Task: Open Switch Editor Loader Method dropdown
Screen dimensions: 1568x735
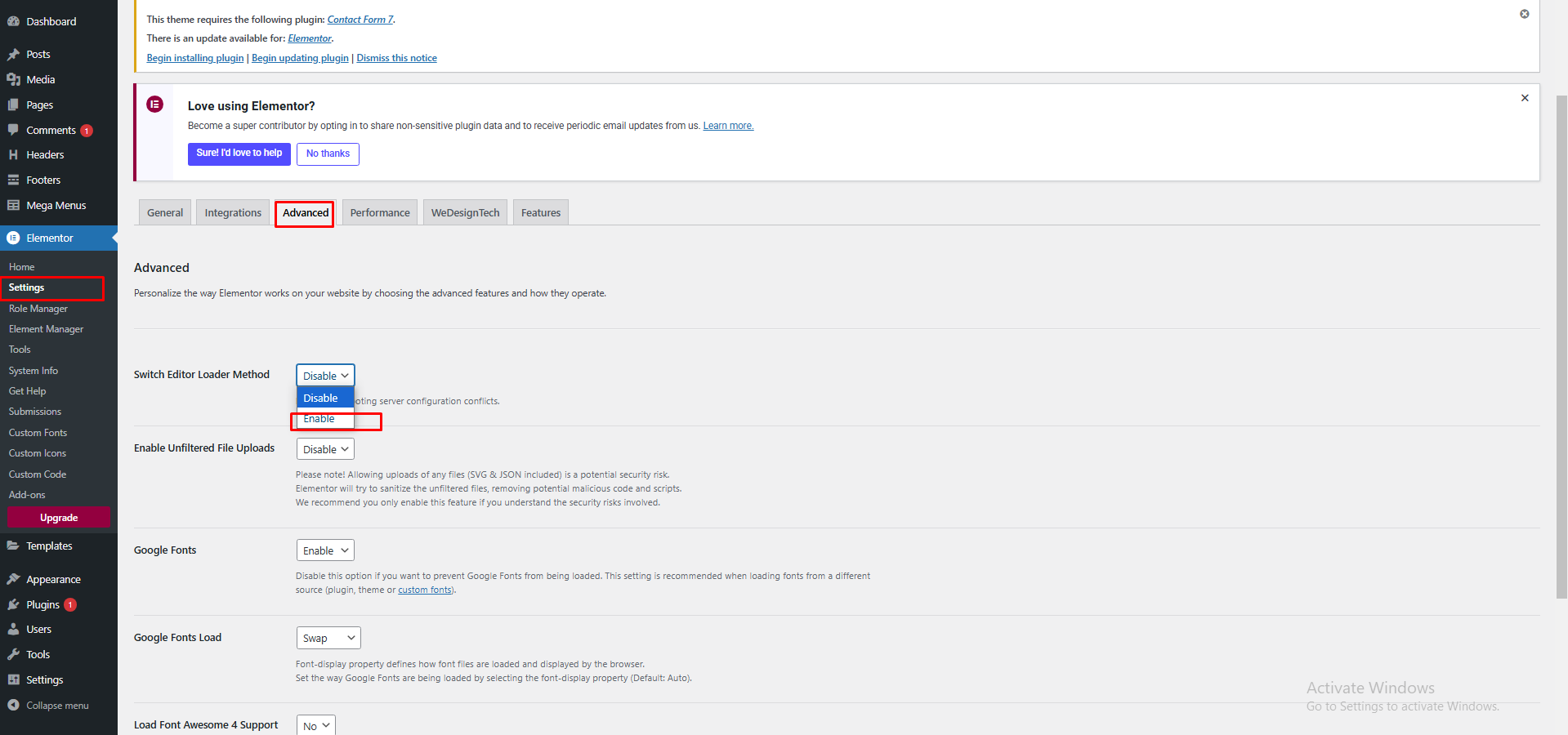Action: tap(325, 376)
